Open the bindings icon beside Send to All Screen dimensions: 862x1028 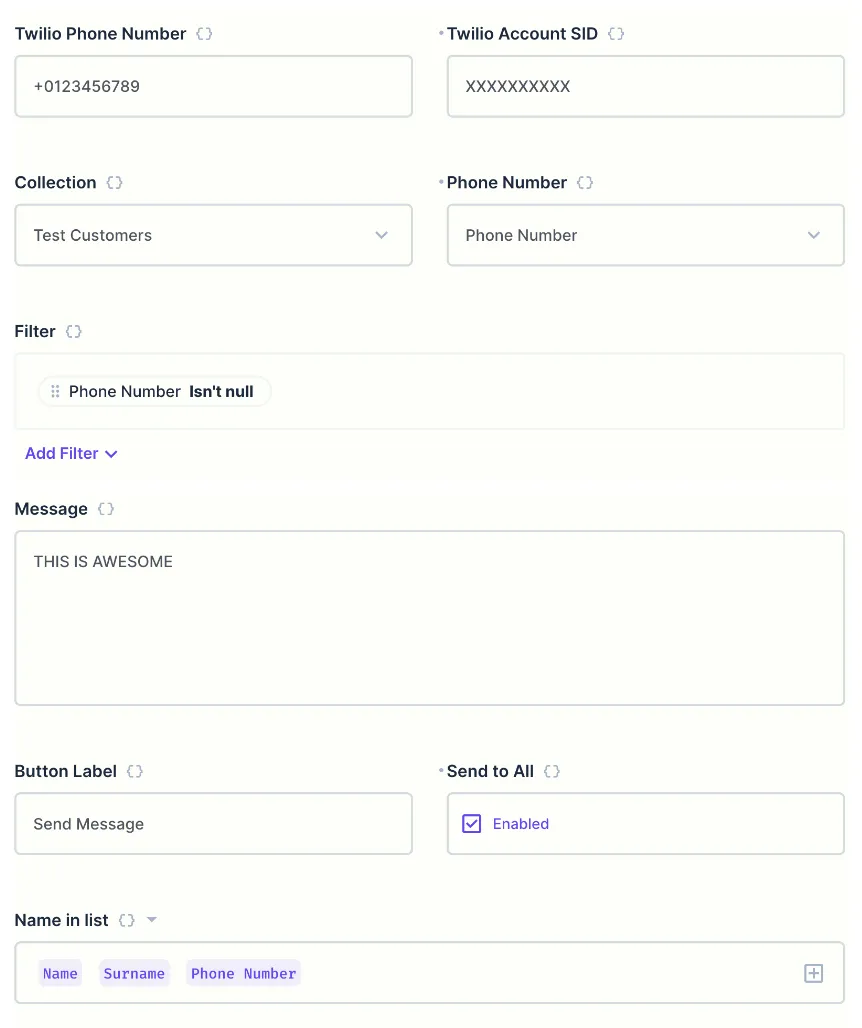(x=551, y=771)
